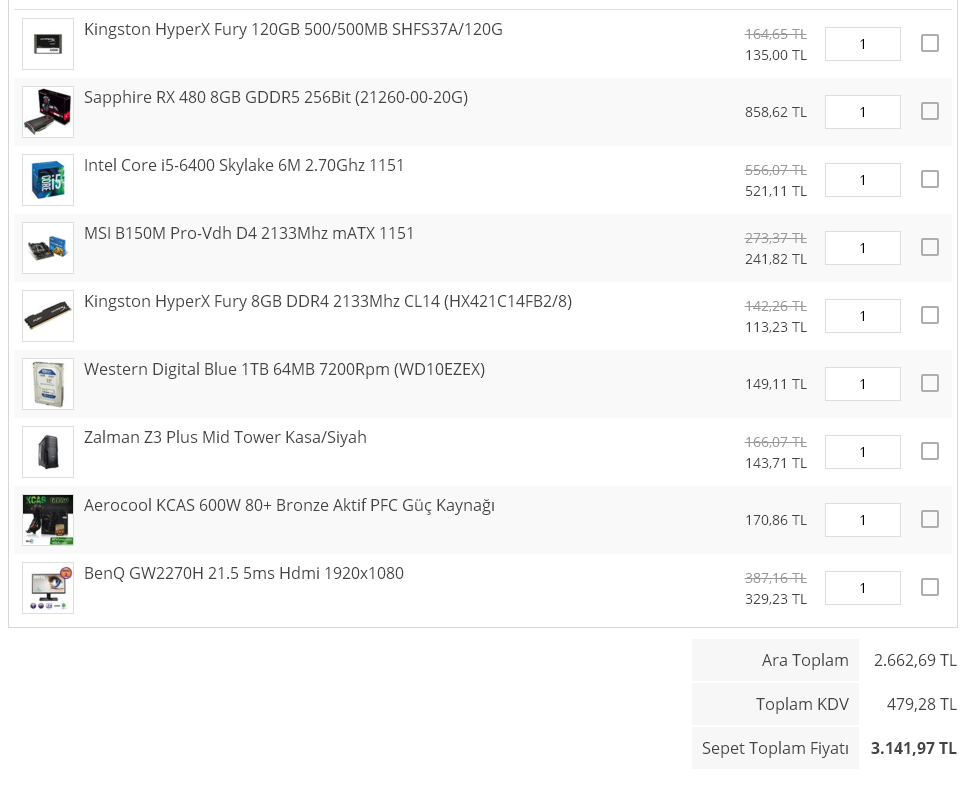Image resolution: width=979 pixels, height=785 pixels.
Task: Open the BenQ GW2270H 21.5 monitor link
Action: tap(243, 573)
